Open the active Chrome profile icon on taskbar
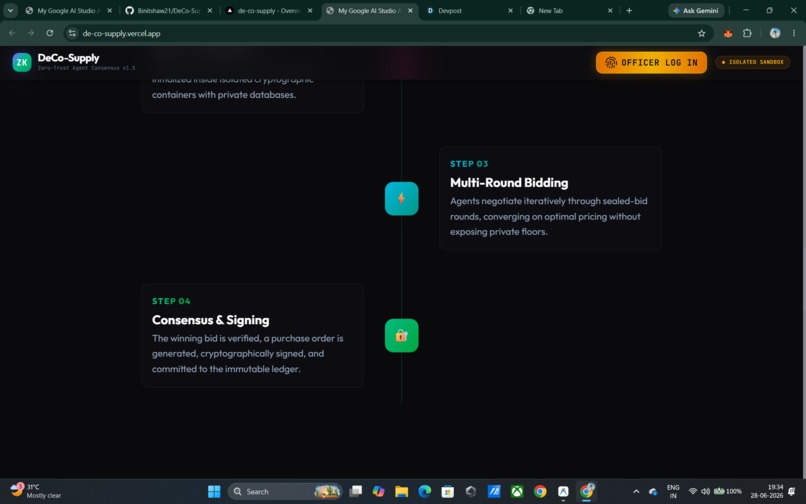 tap(587, 491)
